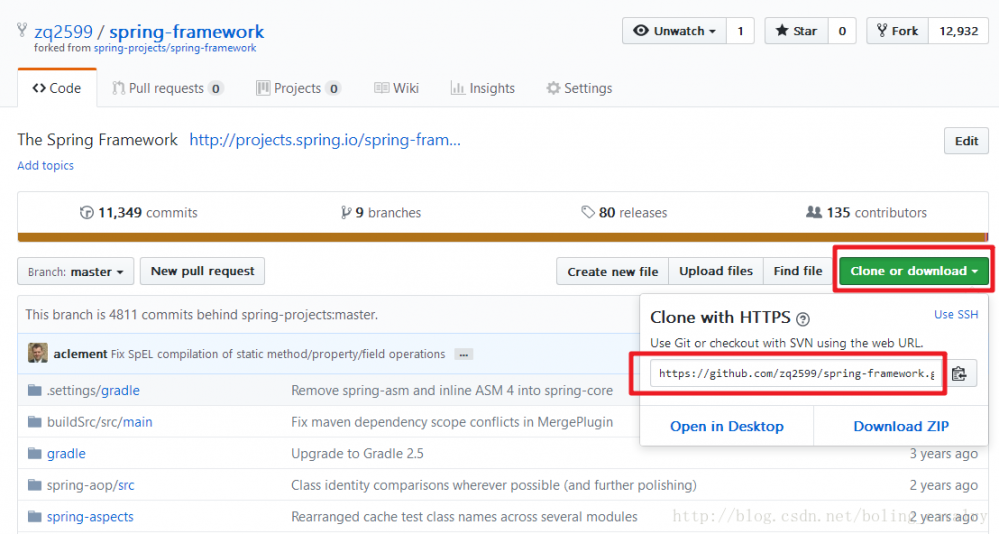Screen dimensions: 999x534
Task: Click aclement's avatar image
Action: (38, 353)
